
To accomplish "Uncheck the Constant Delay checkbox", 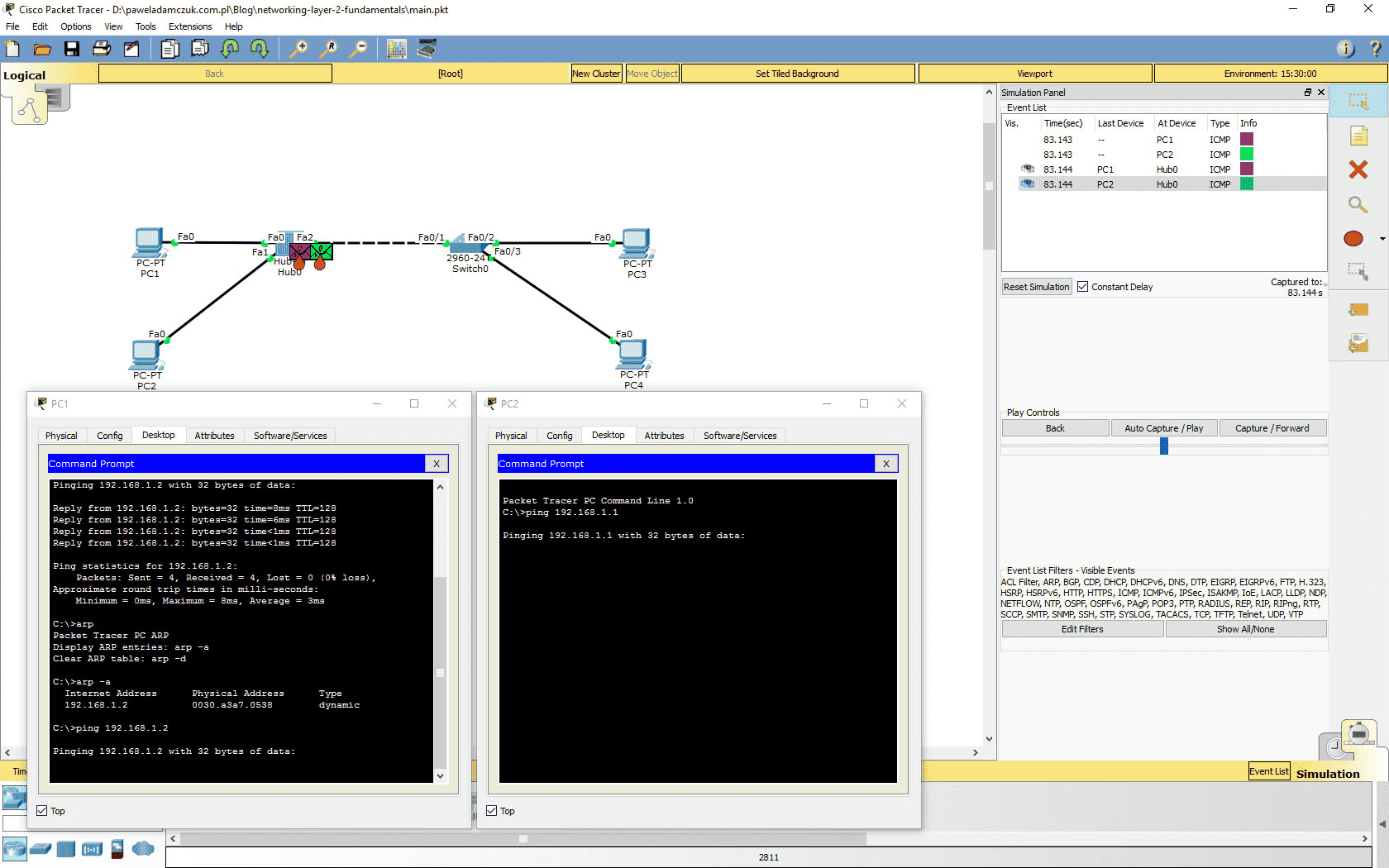I will (x=1082, y=287).
